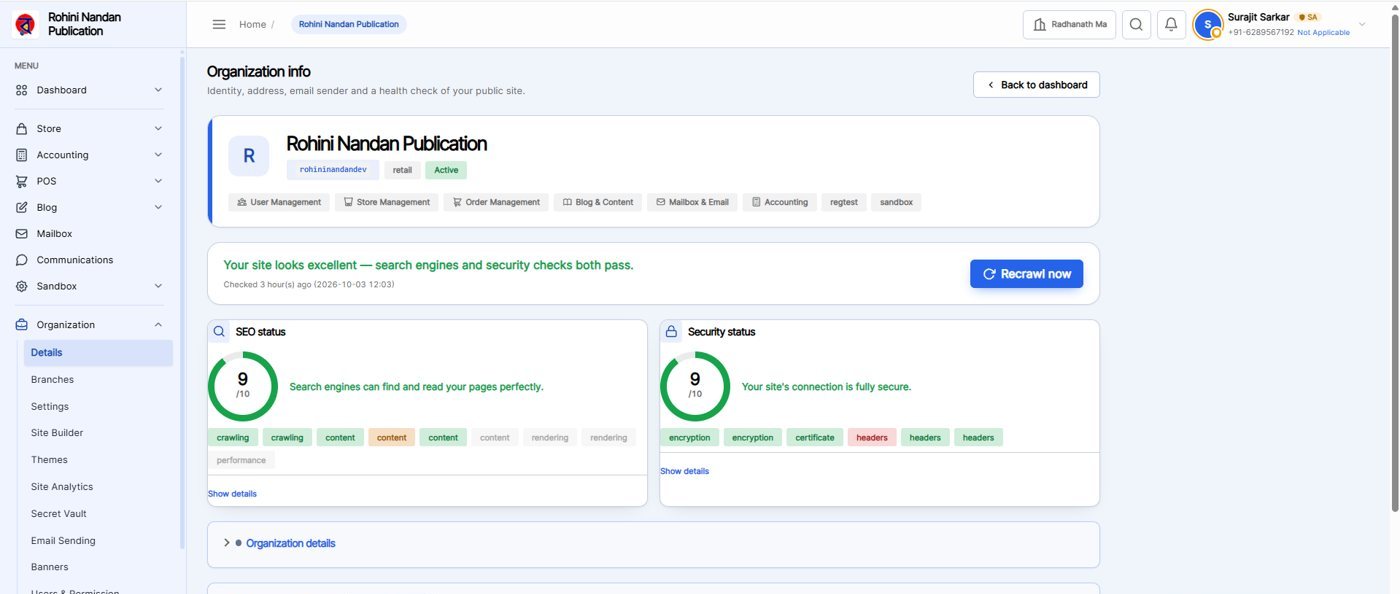
Task: Click the Accounting calculator icon in sidebar
Action: click(22, 155)
